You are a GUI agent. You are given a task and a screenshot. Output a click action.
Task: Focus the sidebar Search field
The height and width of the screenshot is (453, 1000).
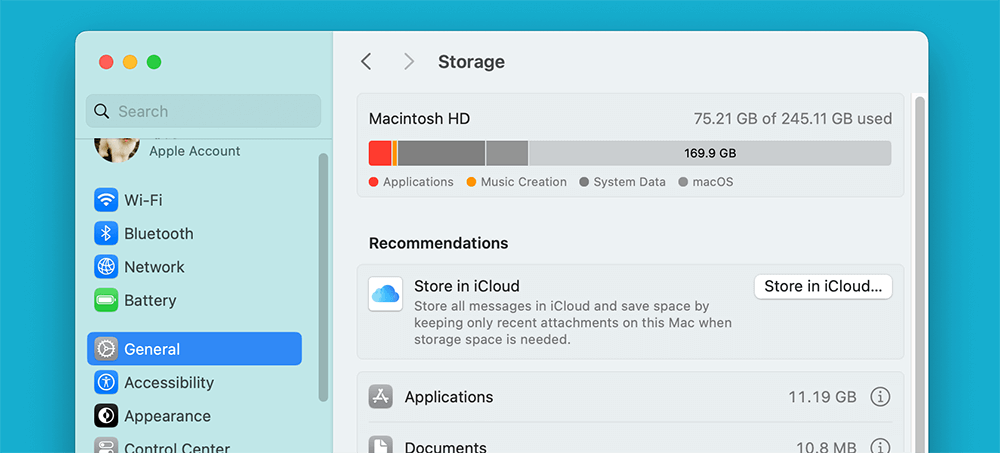pyautogui.click(x=203, y=111)
